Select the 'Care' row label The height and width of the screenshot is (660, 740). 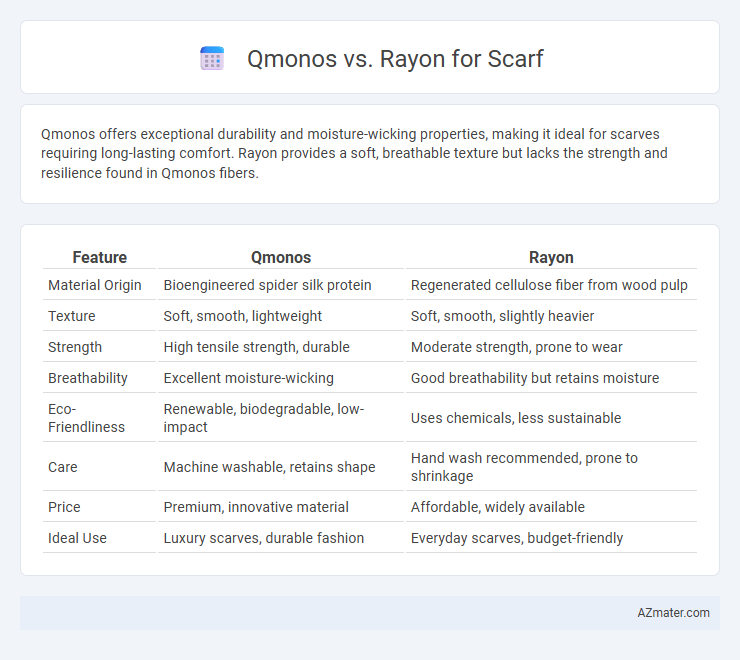(62, 467)
